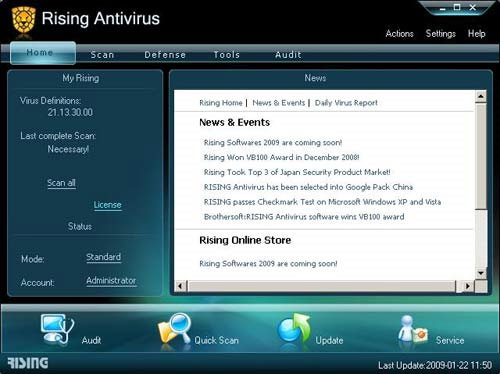This screenshot has width=500, height=374.
Task: Open the Daily Virus Report link
Action: [346, 103]
